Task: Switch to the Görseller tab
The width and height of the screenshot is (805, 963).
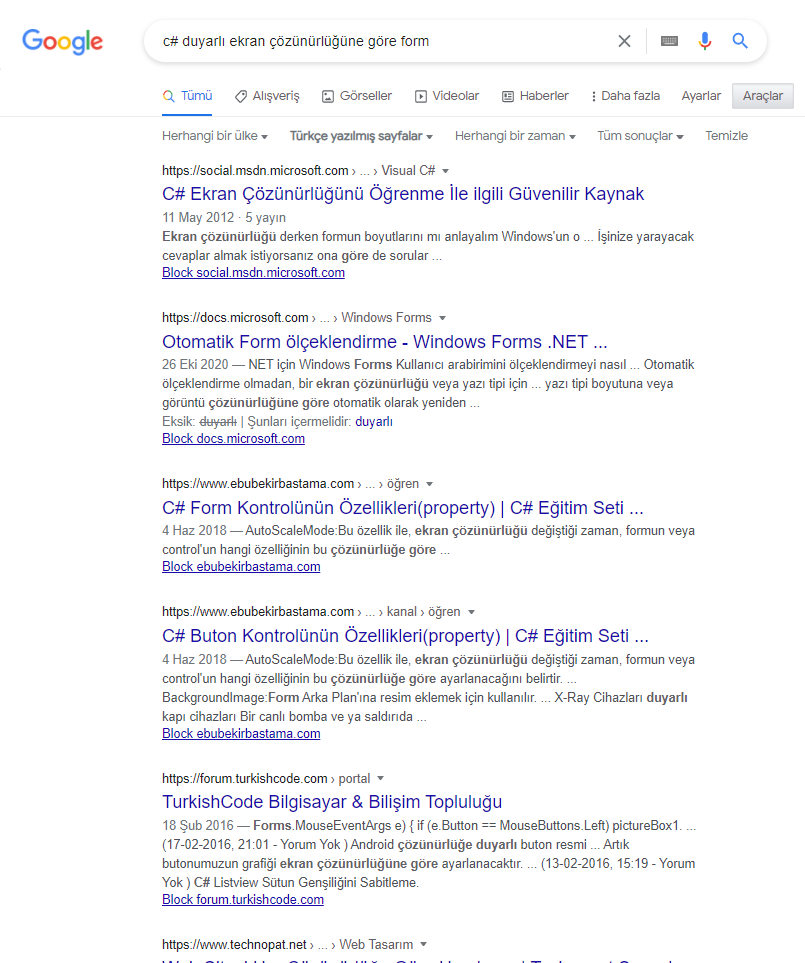Action: point(357,96)
